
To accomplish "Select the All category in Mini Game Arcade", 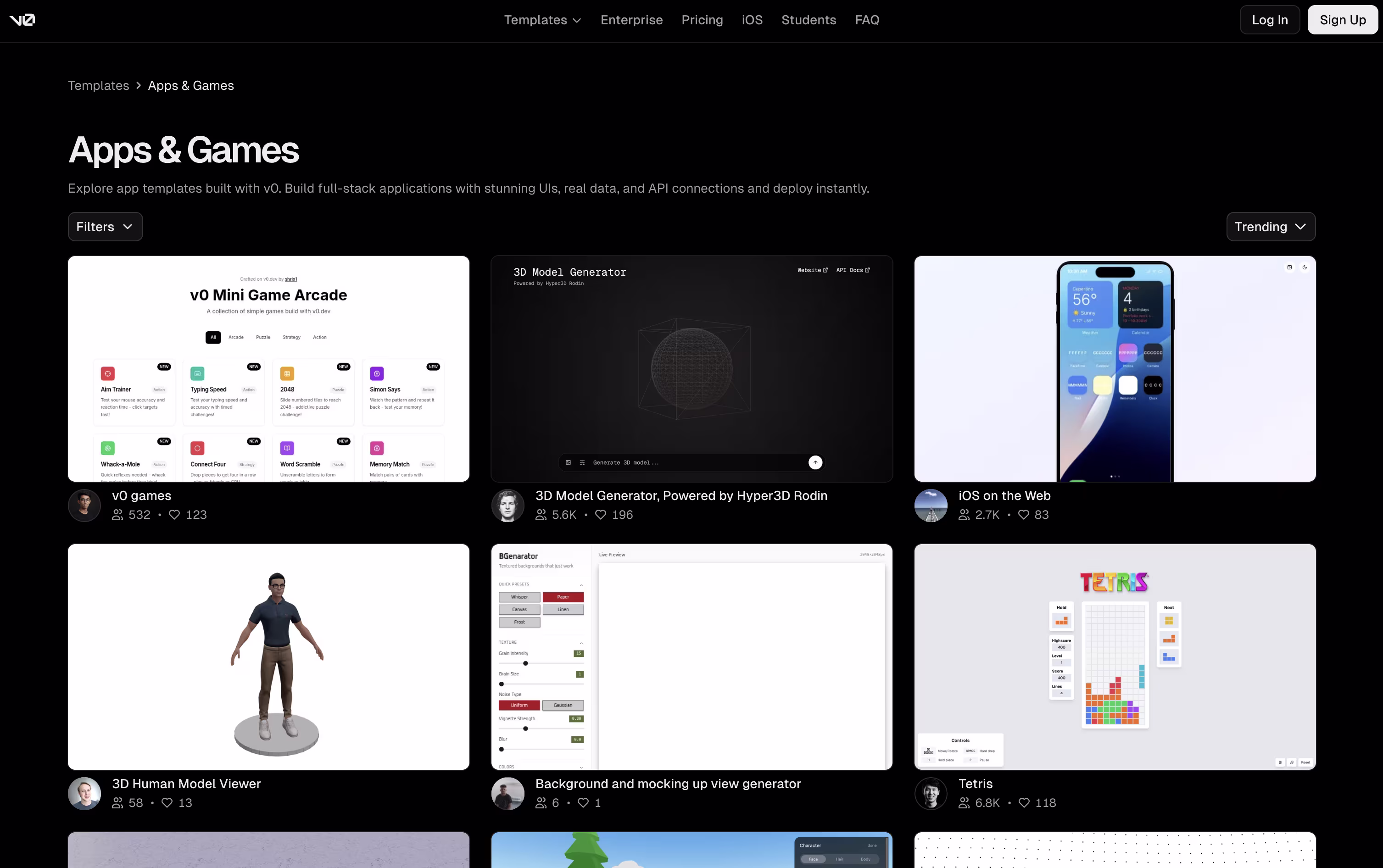I will pyautogui.click(x=213, y=338).
